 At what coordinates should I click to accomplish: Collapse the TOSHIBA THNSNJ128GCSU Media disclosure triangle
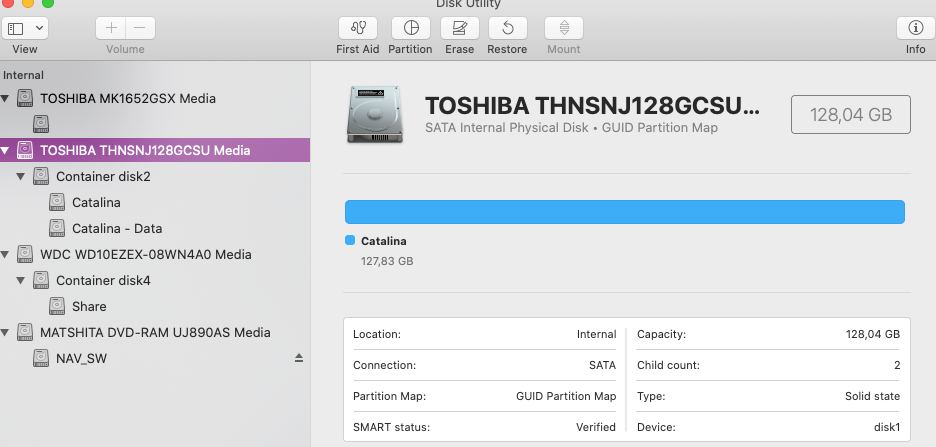[x=5, y=150]
